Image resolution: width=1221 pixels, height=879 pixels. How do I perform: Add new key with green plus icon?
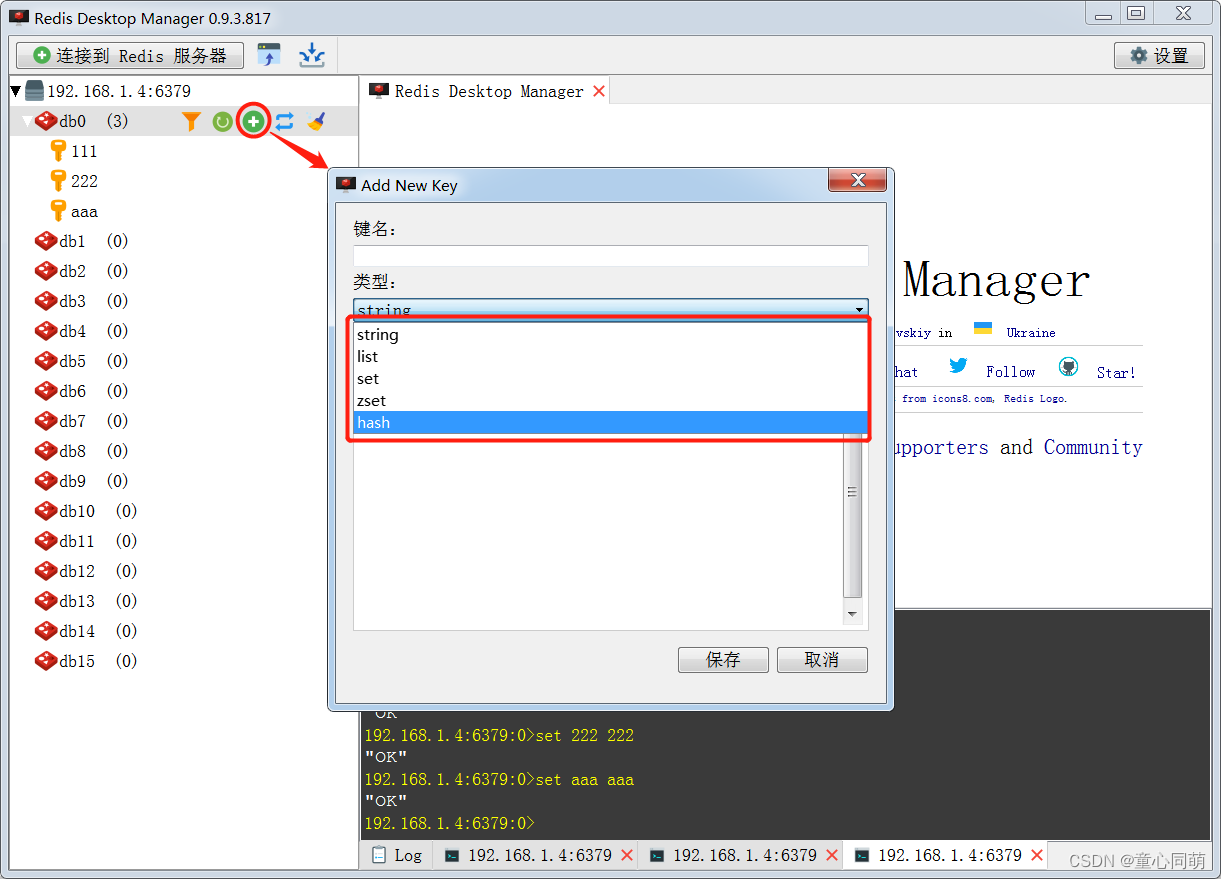coord(254,122)
